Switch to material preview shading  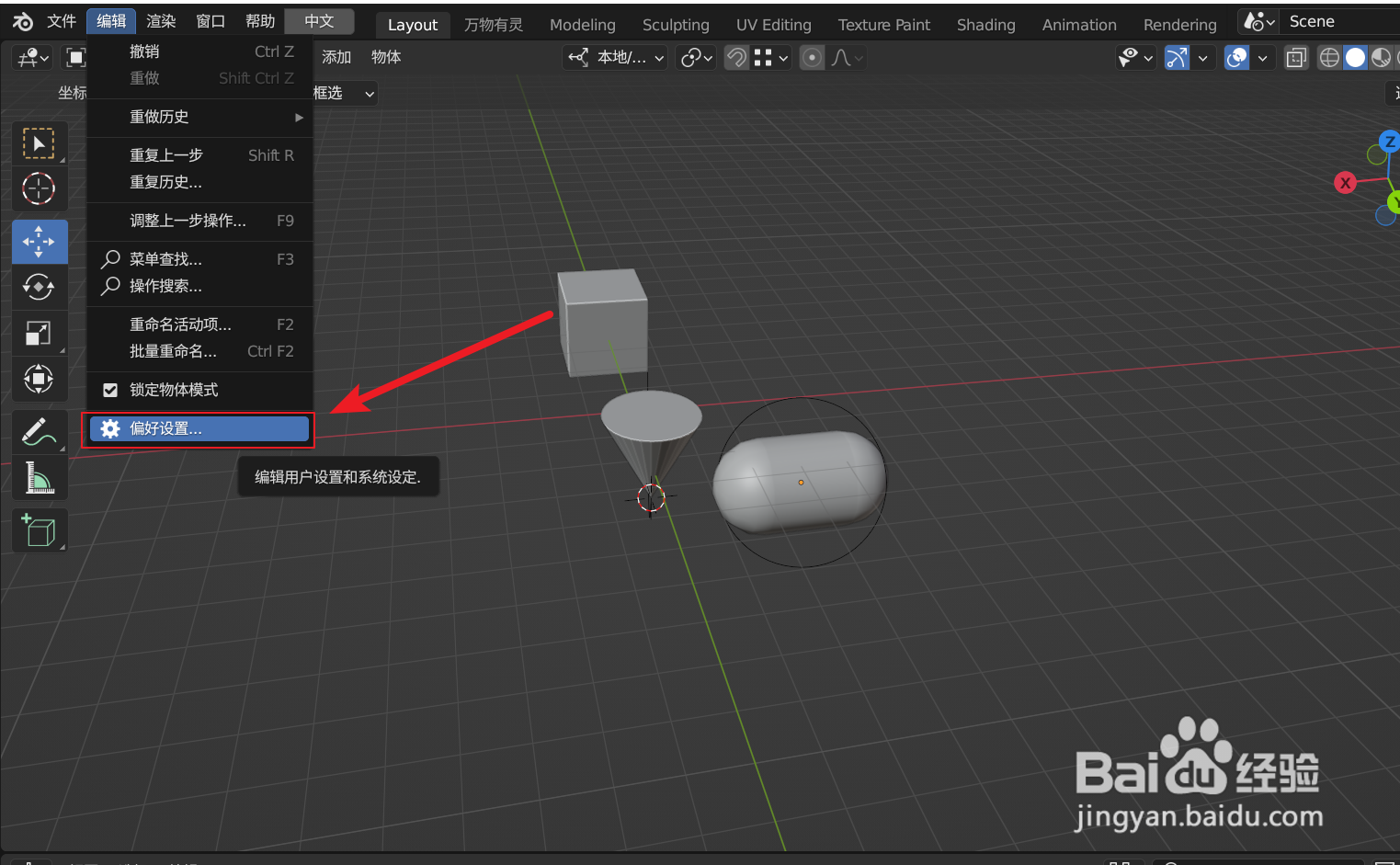[1381, 58]
